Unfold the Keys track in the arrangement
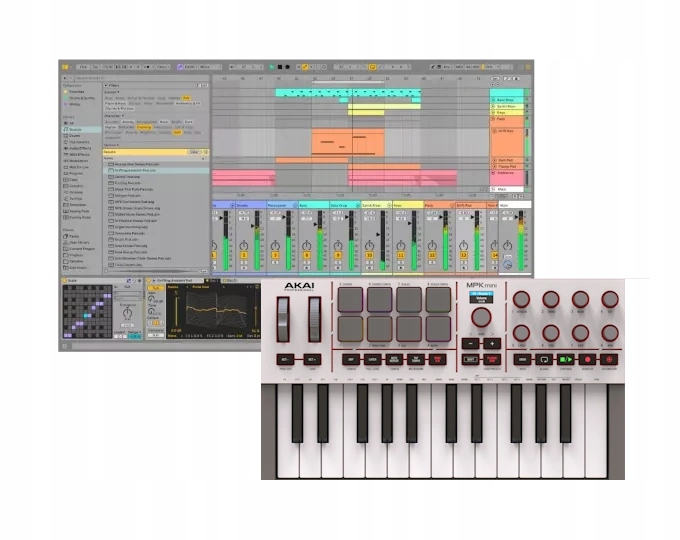The width and height of the screenshot is (680, 540). (494, 112)
